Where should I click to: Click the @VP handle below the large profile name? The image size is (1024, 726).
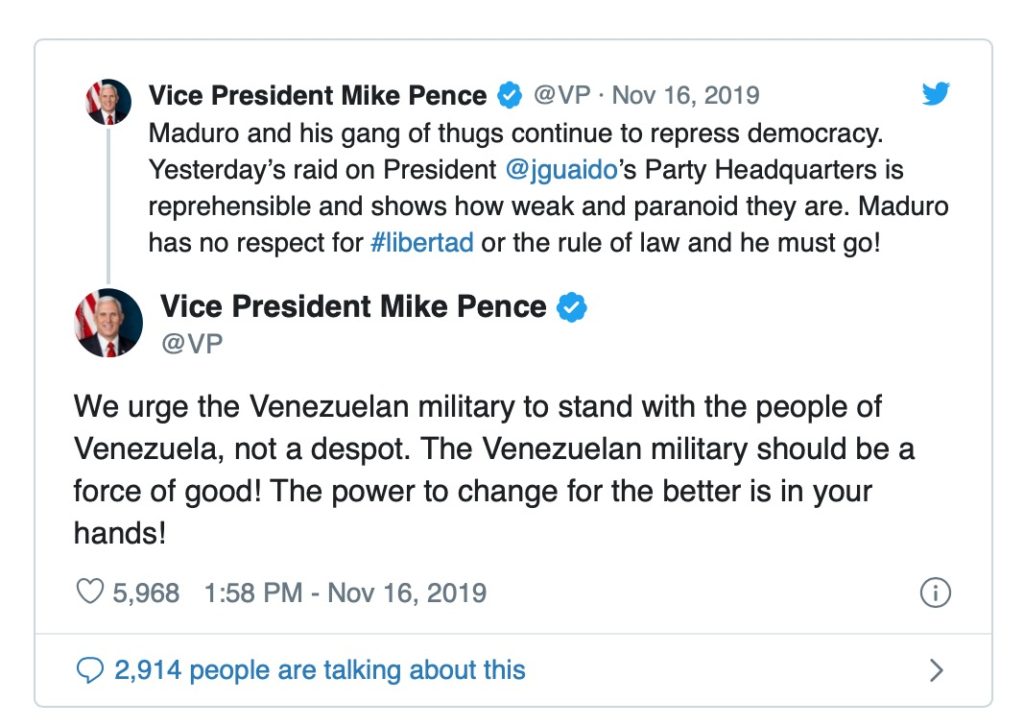191,344
